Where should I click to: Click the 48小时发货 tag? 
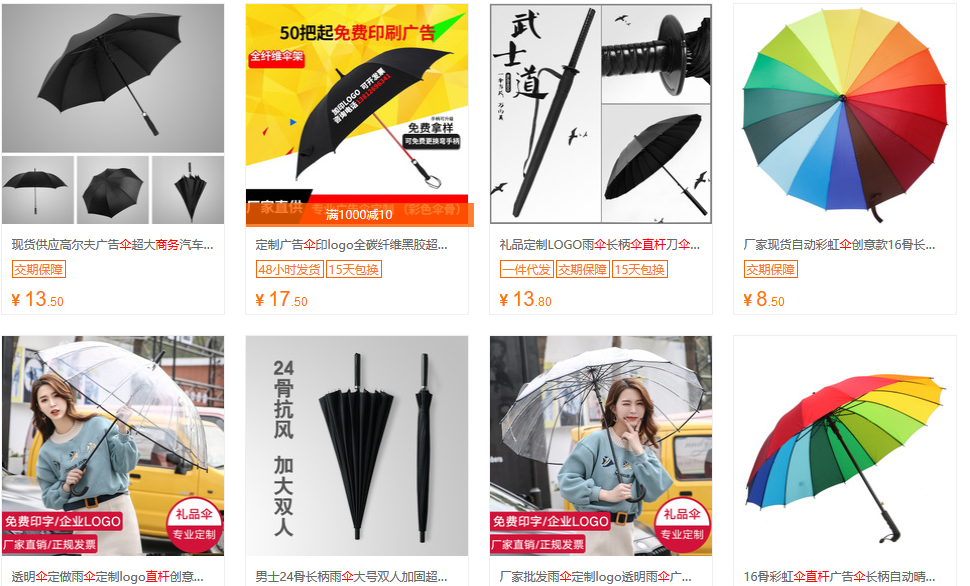(x=290, y=269)
